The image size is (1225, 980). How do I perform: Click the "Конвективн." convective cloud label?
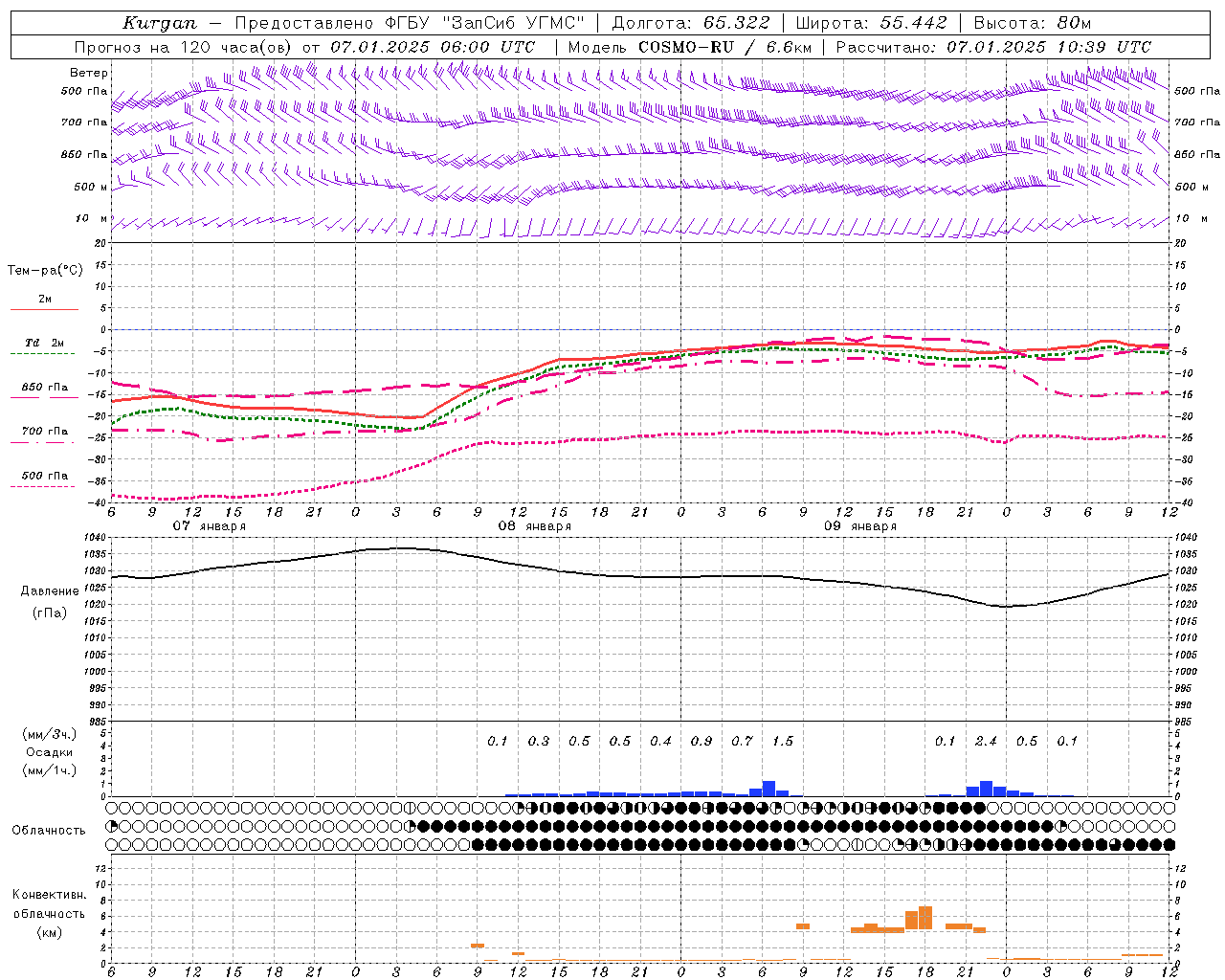pos(49,895)
